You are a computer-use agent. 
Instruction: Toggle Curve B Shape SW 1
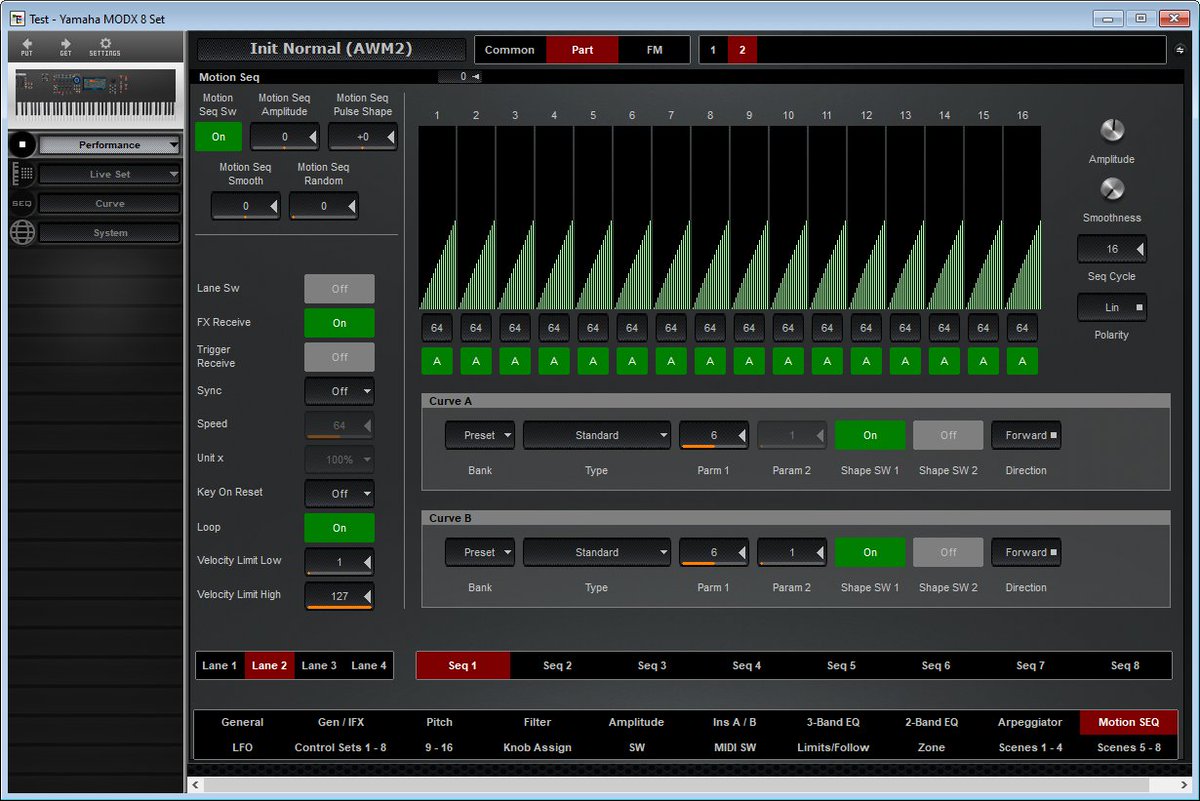pyautogui.click(x=870, y=552)
